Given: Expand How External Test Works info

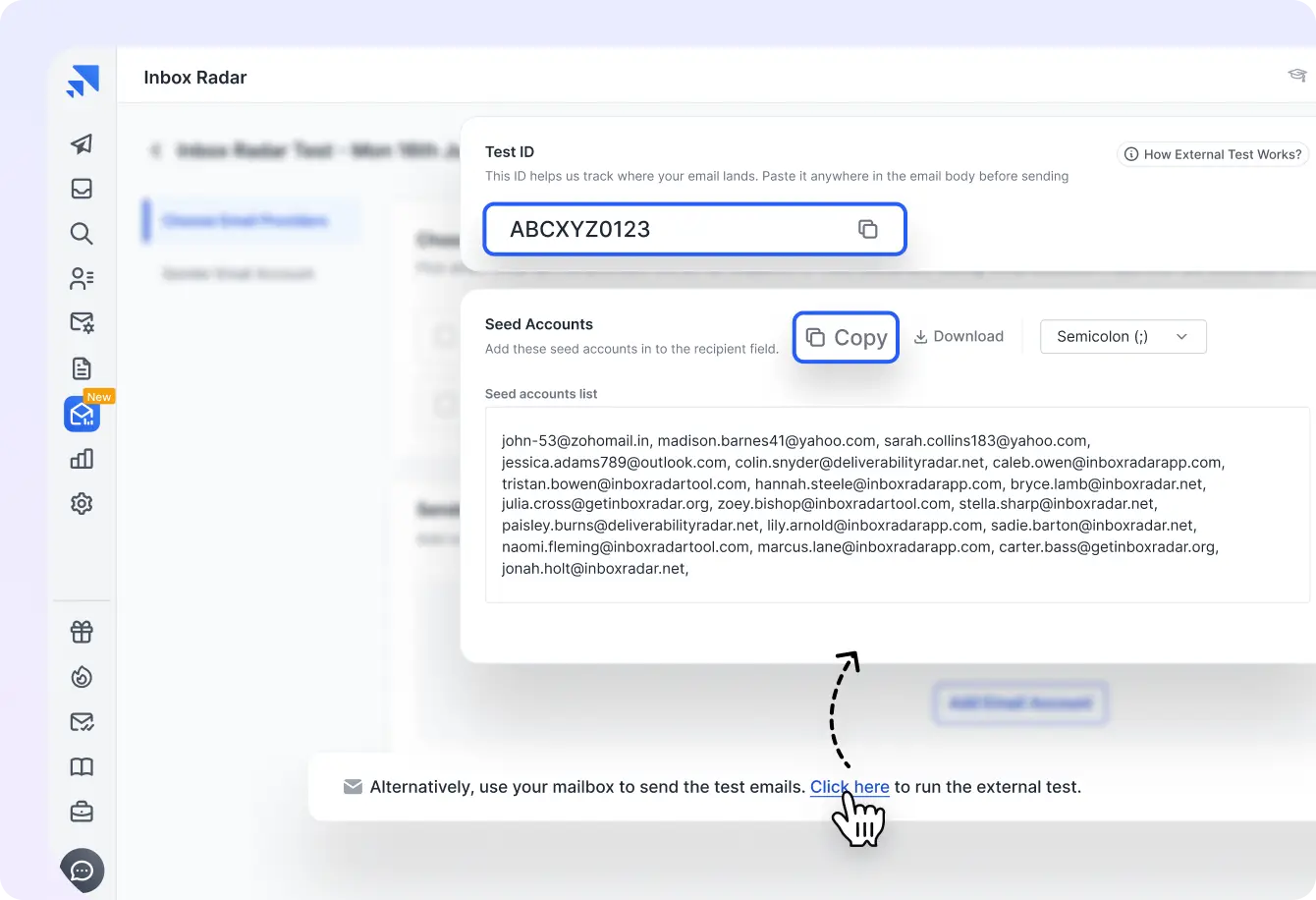Looking at the screenshot, I should [1212, 154].
